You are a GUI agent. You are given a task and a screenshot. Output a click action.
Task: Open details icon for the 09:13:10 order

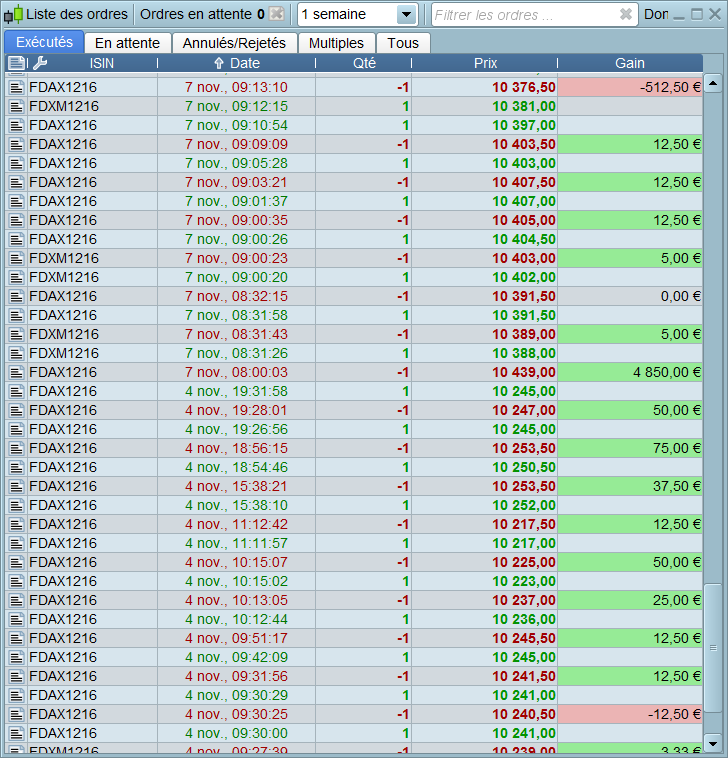pos(16,87)
